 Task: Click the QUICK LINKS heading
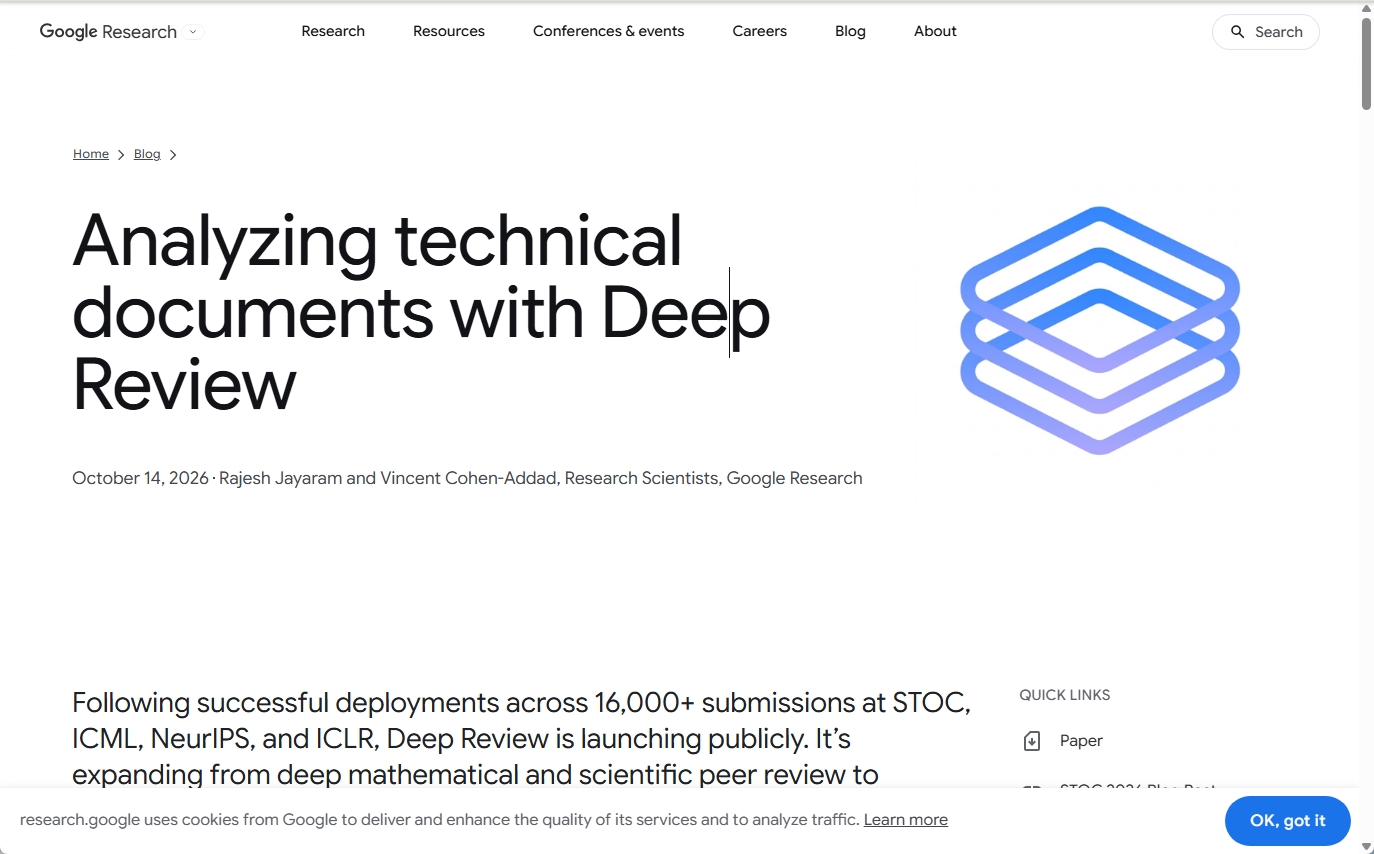[x=1065, y=695]
